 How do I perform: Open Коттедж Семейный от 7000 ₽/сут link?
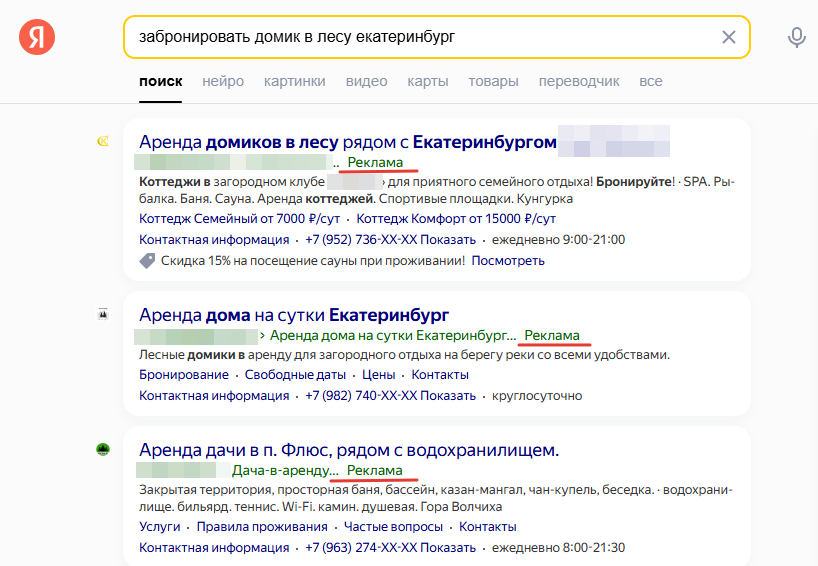(x=239, y=219)
